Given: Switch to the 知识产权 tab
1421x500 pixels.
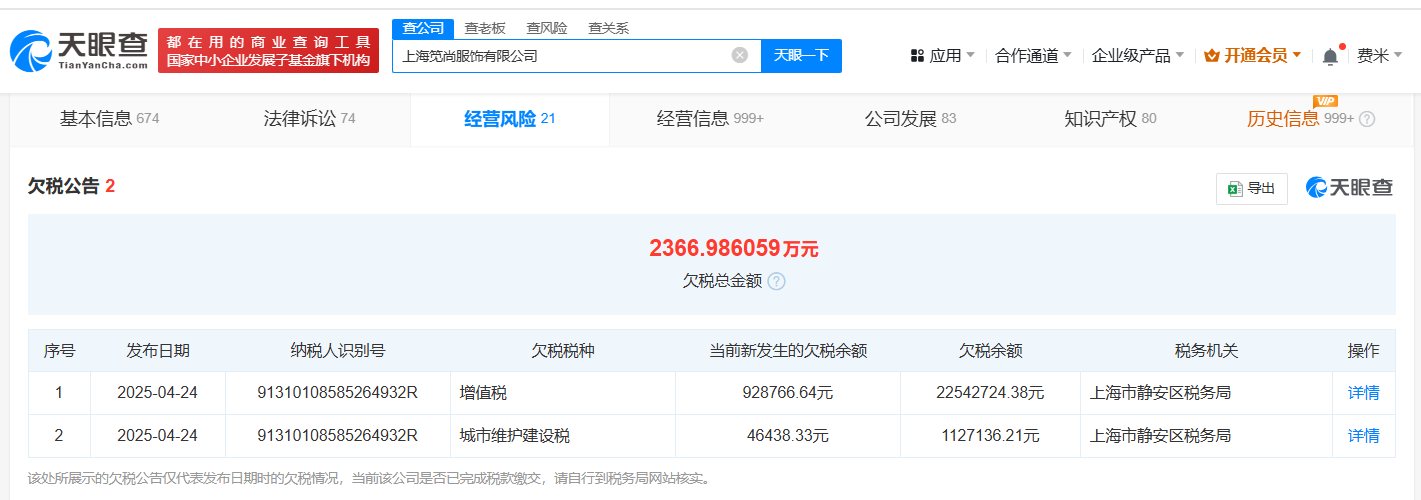Looking at the screenshot, I should [1110, 119].
